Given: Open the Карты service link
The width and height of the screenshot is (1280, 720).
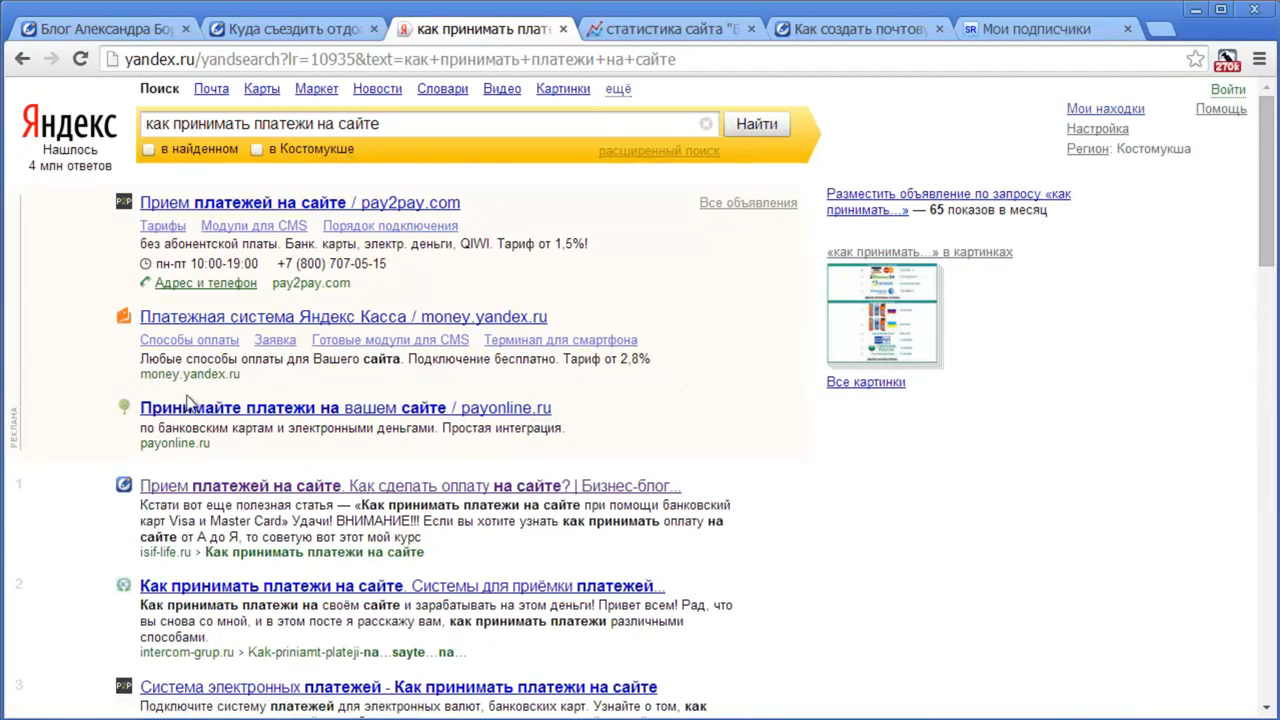Looking at the screenshot, I should coord(262,89).
